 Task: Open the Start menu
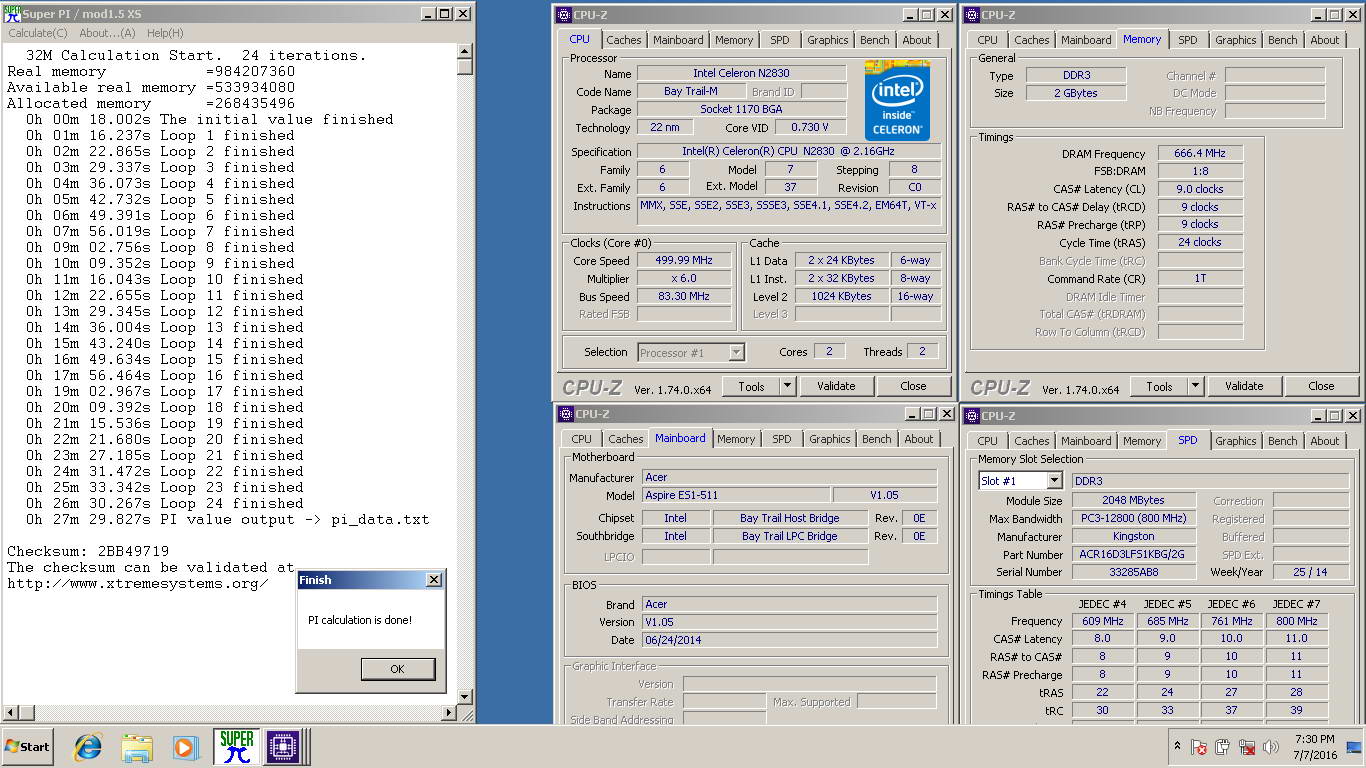point(27,746)
